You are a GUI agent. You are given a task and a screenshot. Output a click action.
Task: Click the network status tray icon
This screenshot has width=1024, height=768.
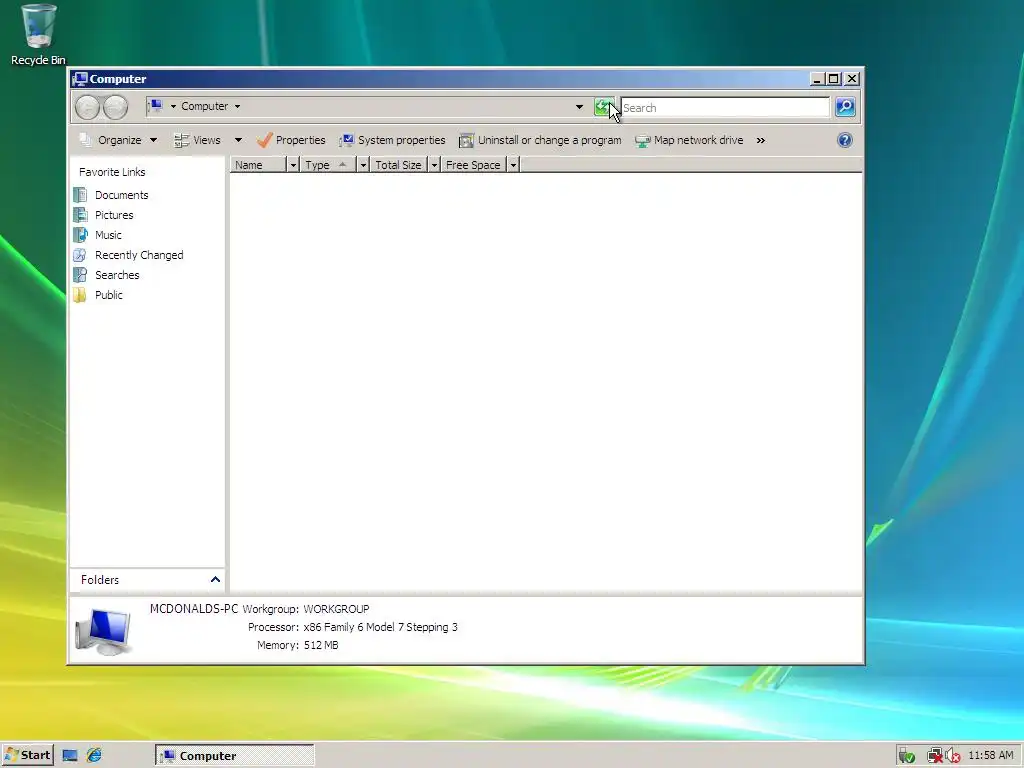tap(935, 756)
